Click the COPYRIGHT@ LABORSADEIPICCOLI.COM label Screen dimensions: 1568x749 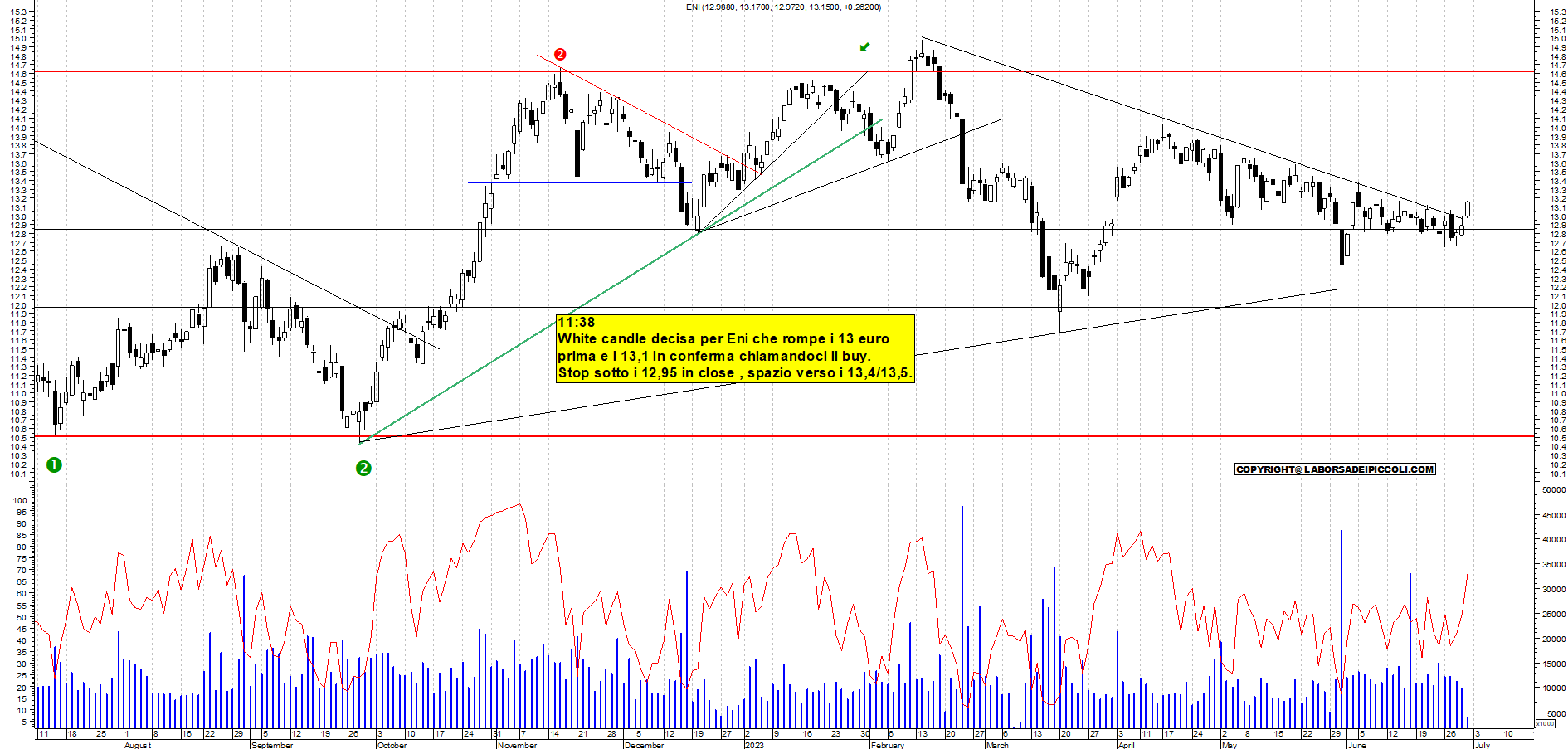[1335, 469]
